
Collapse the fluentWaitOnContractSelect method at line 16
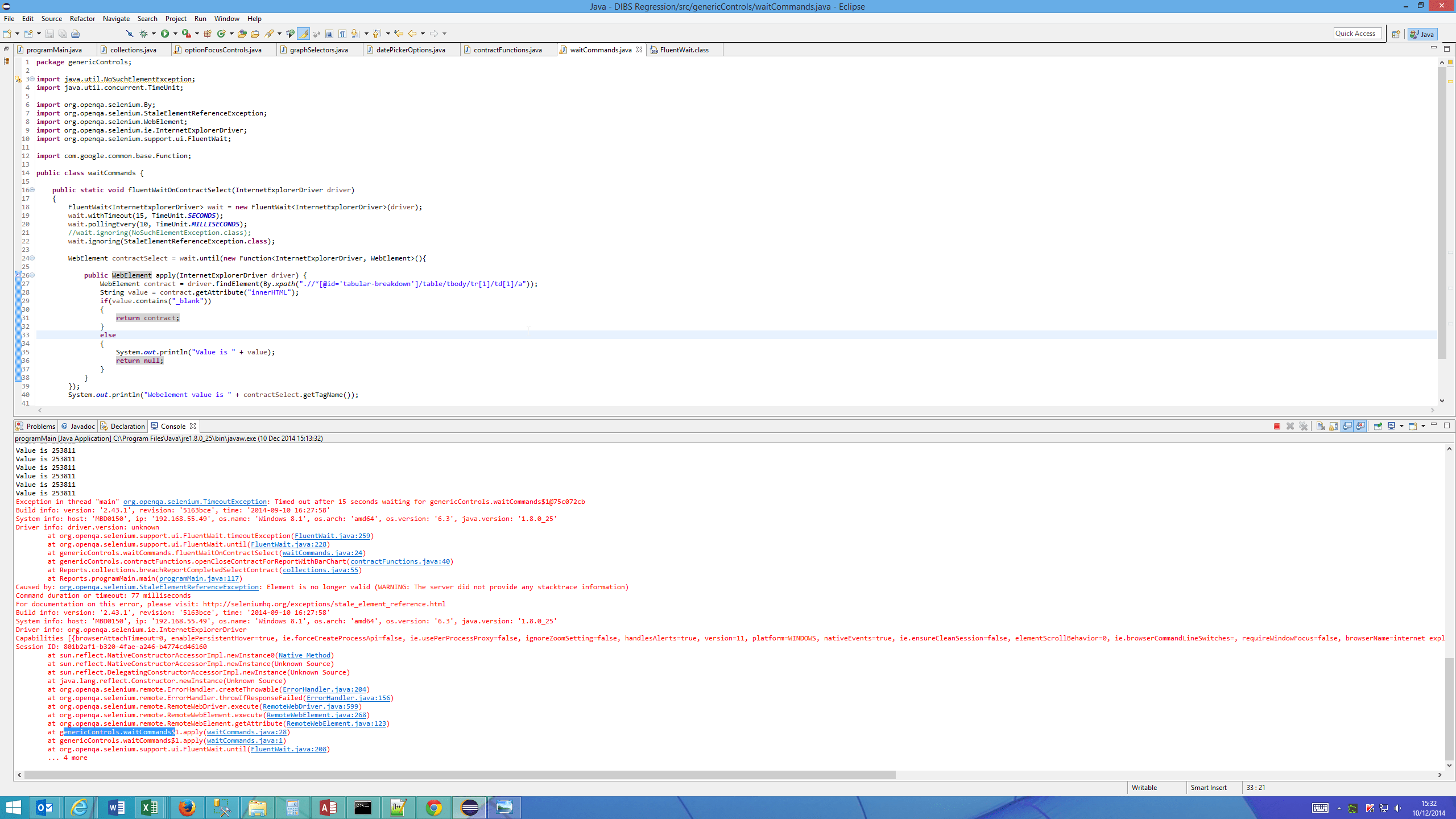point(32,190)
